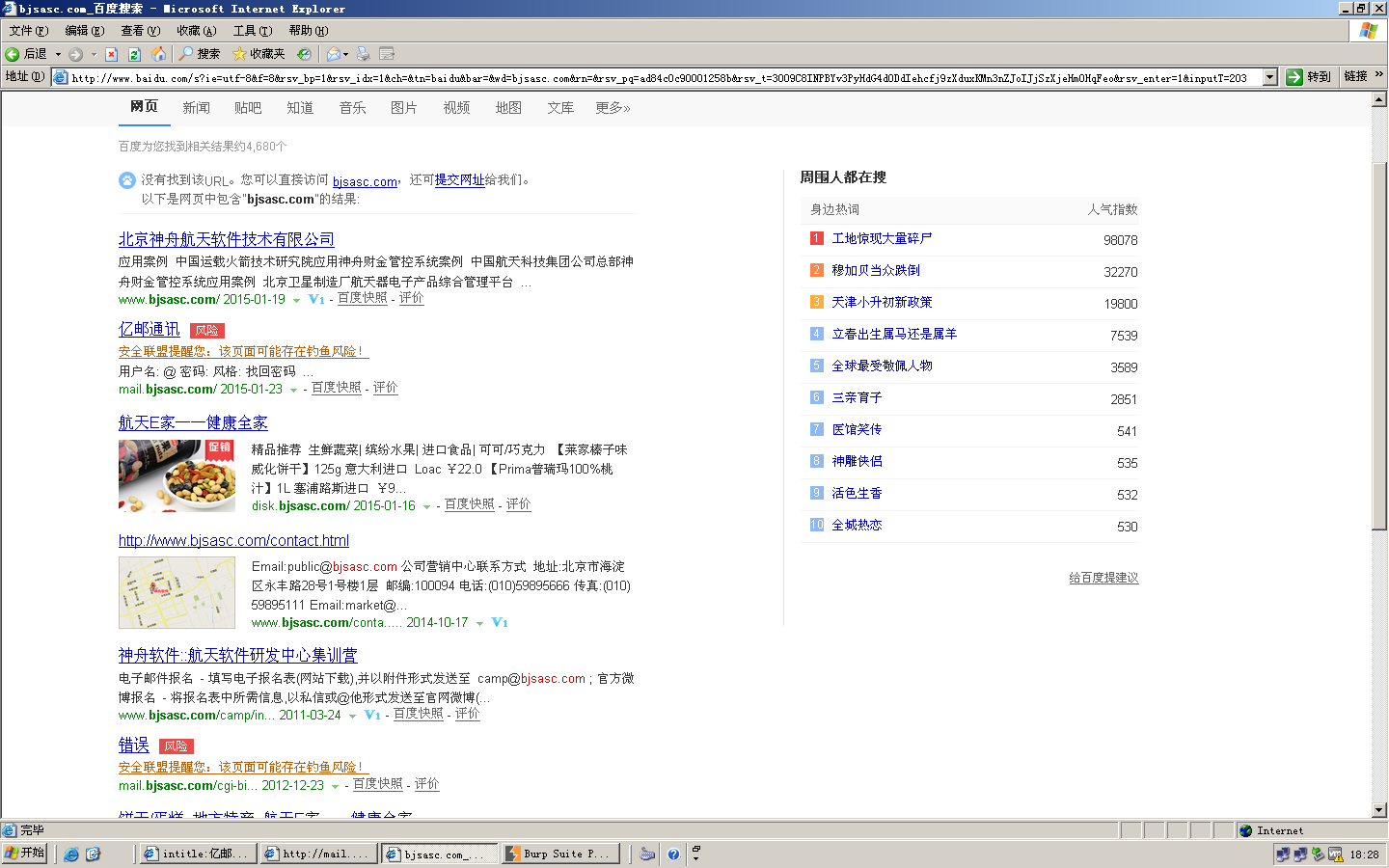Switch to the 地图 search tab
This screenshot has width=1389, height=868.
[x=508, y=108]
